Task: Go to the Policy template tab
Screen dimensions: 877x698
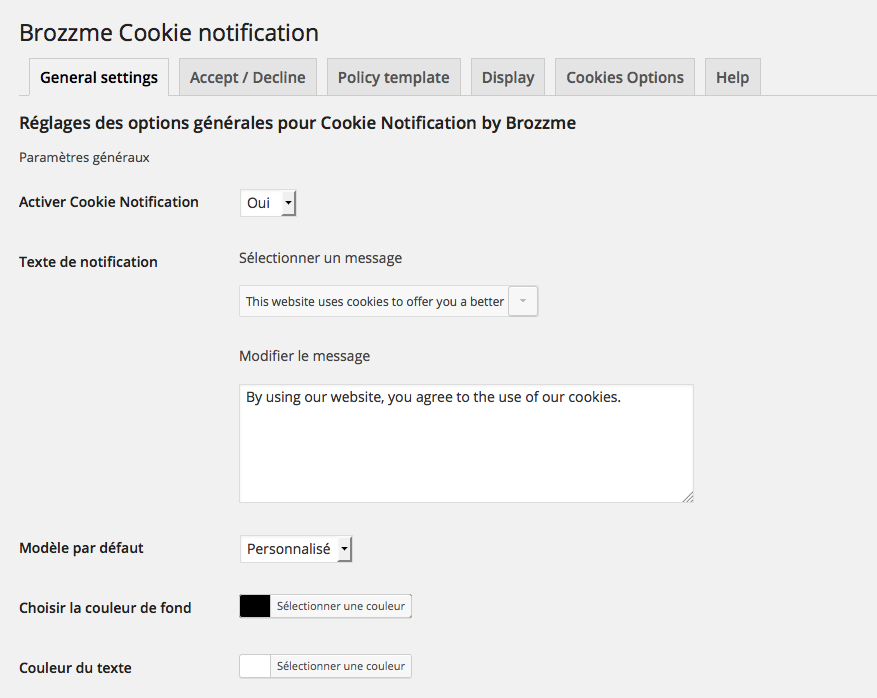Action: (x=393, y=78)
